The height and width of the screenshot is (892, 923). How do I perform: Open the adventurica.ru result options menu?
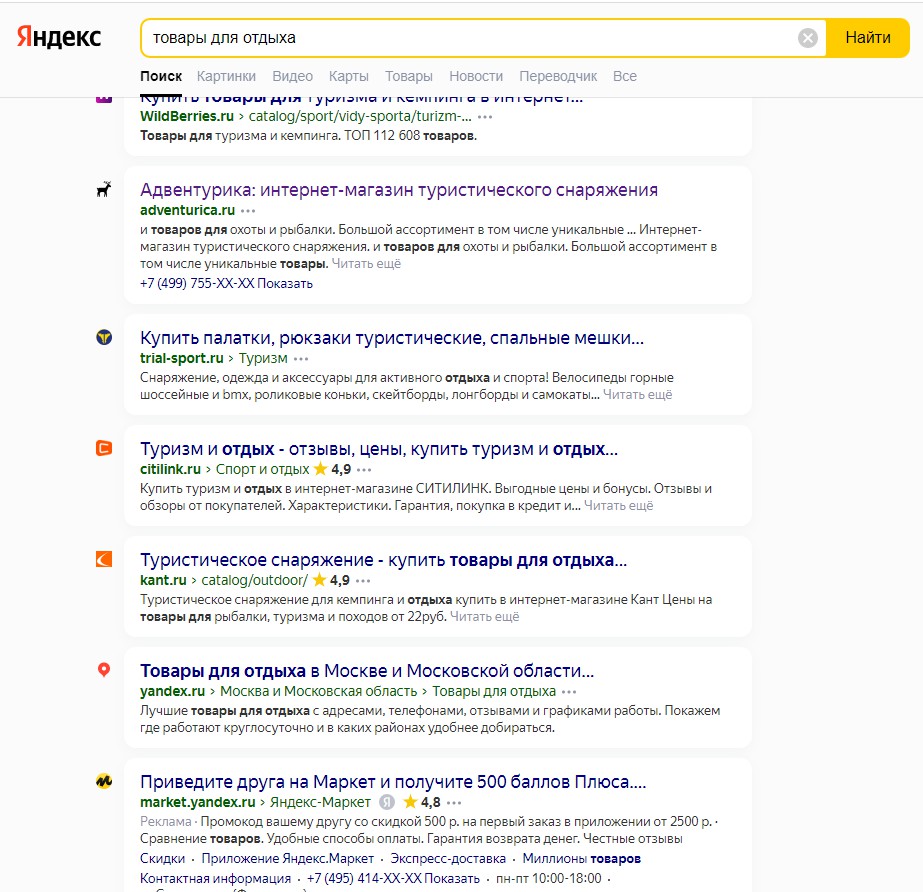(x=248, y=211)
